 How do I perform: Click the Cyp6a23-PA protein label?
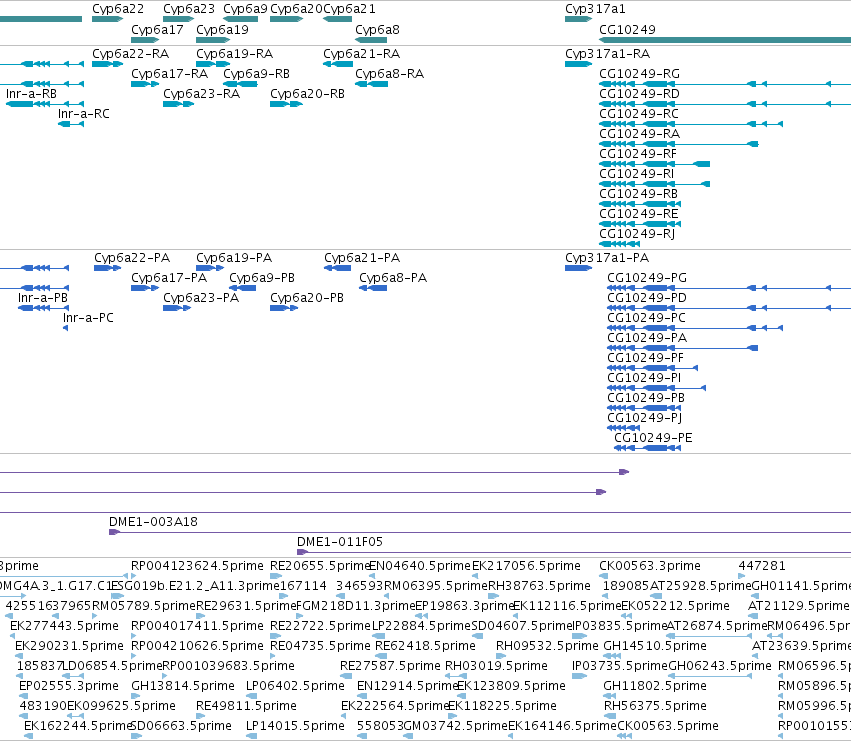point(201,297)
